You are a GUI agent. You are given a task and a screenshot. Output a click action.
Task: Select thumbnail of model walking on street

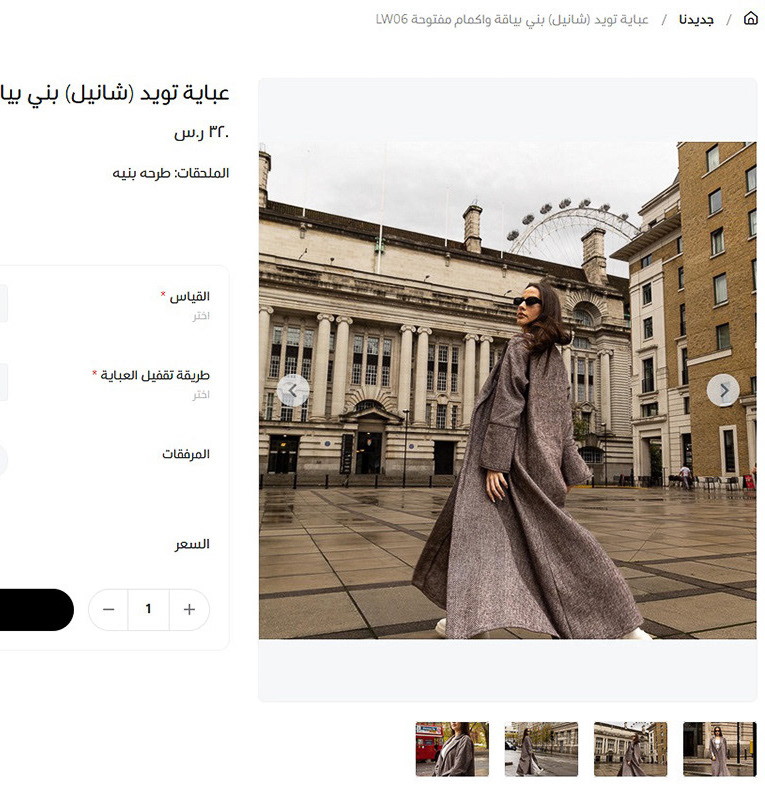click(x=541, y=749)
